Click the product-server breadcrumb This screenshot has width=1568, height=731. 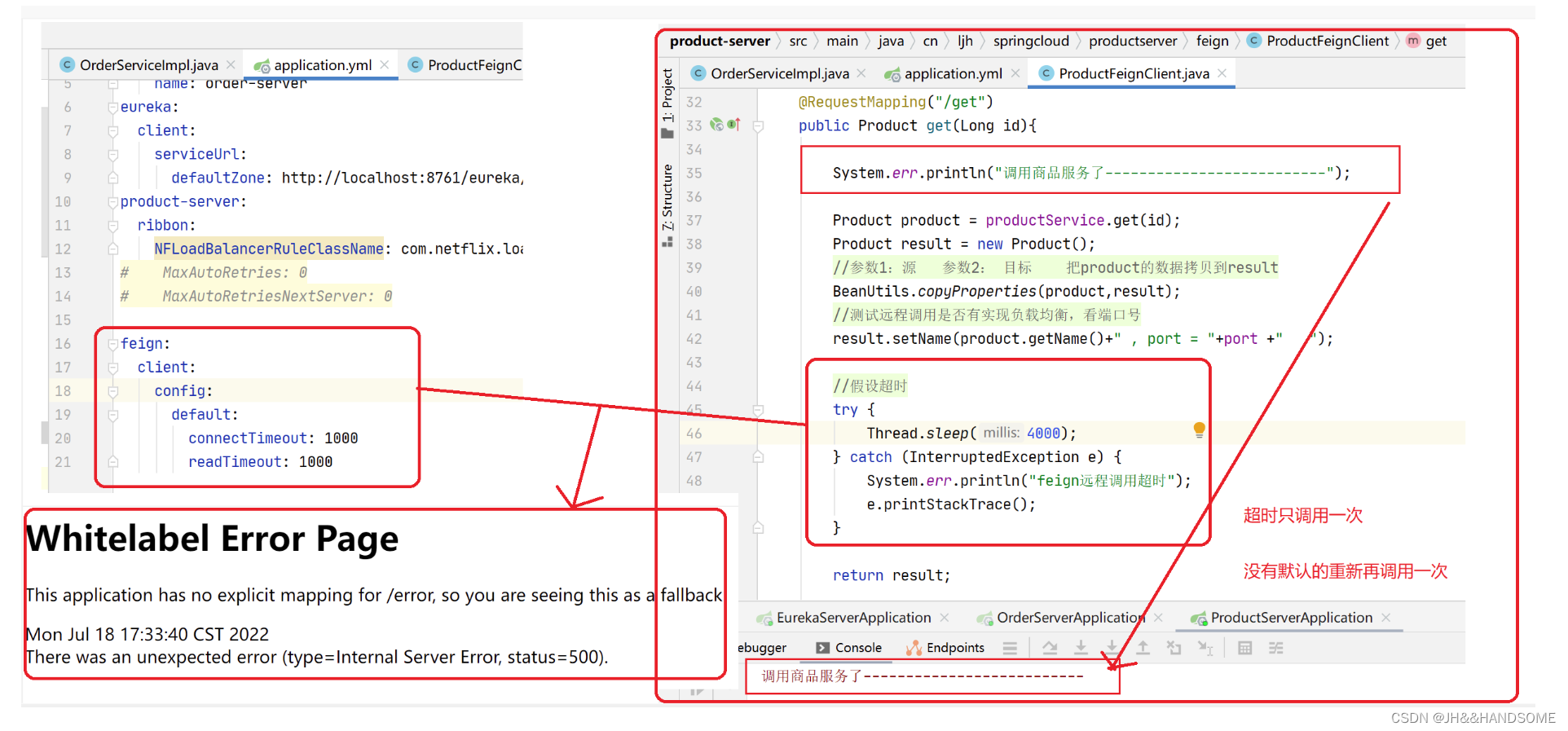click(720, 41)
